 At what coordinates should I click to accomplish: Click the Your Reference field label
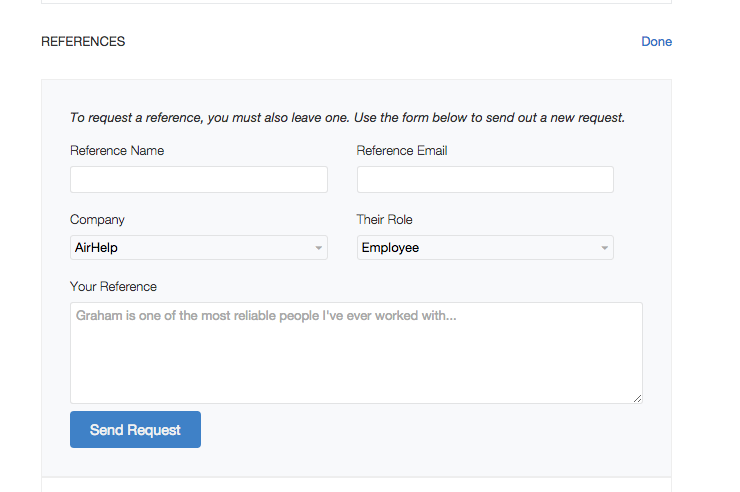click(113, 286)
